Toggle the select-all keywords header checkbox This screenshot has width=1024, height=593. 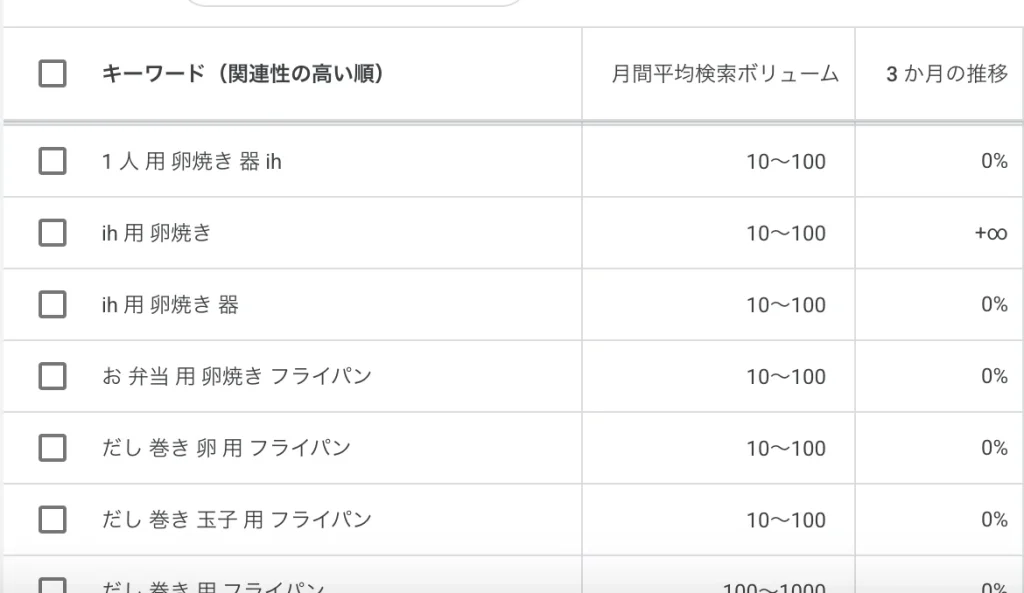click(x=52, y=74)
